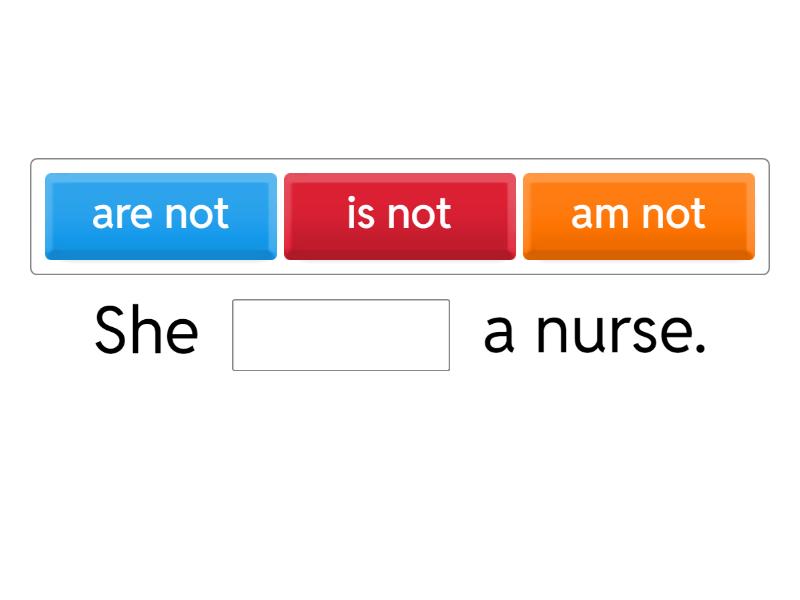Viewport: 800px width, 600px height.
Task: Choose the rightmost word bank option
Action: [638, 216]
